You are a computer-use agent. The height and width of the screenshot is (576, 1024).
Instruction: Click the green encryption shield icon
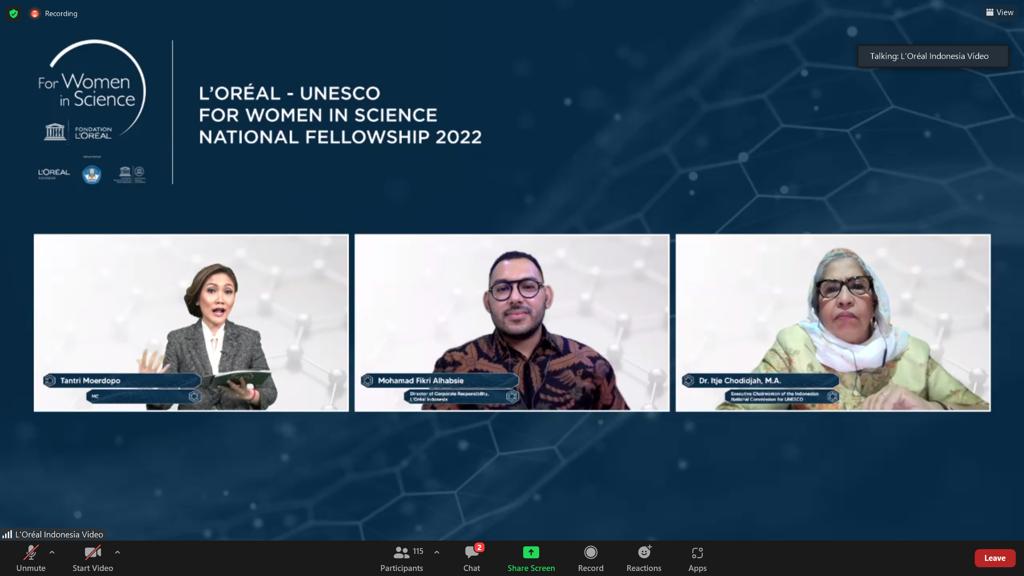point(13,13)
